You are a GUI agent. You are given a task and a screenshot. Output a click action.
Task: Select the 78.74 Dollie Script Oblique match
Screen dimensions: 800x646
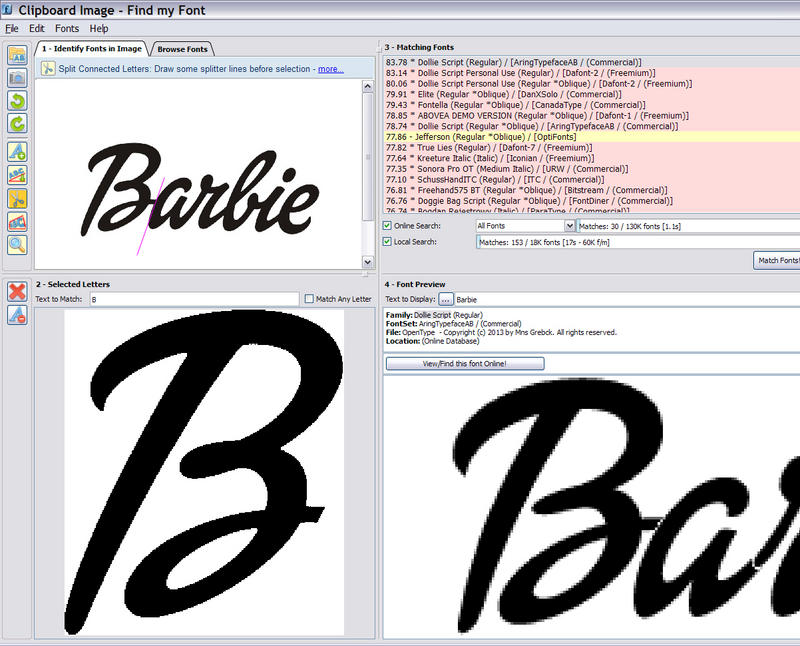[x=592, y=127]
